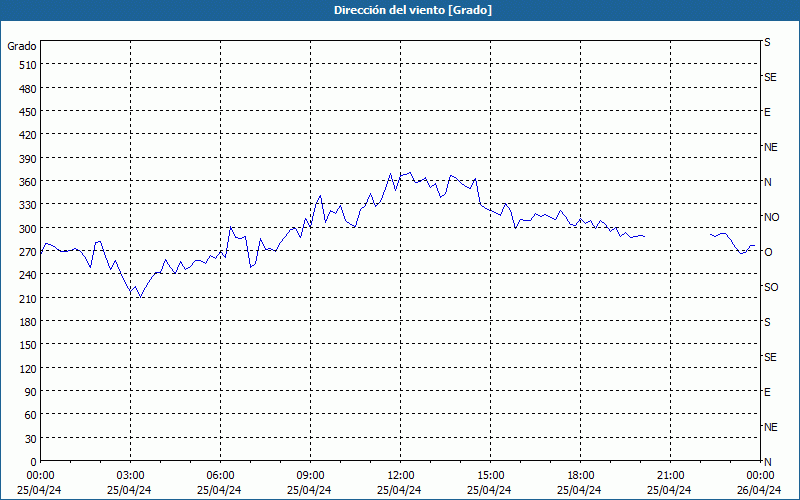800x500 pixels.
Task: Pick the 180 degree axis value
Action: 28,322
